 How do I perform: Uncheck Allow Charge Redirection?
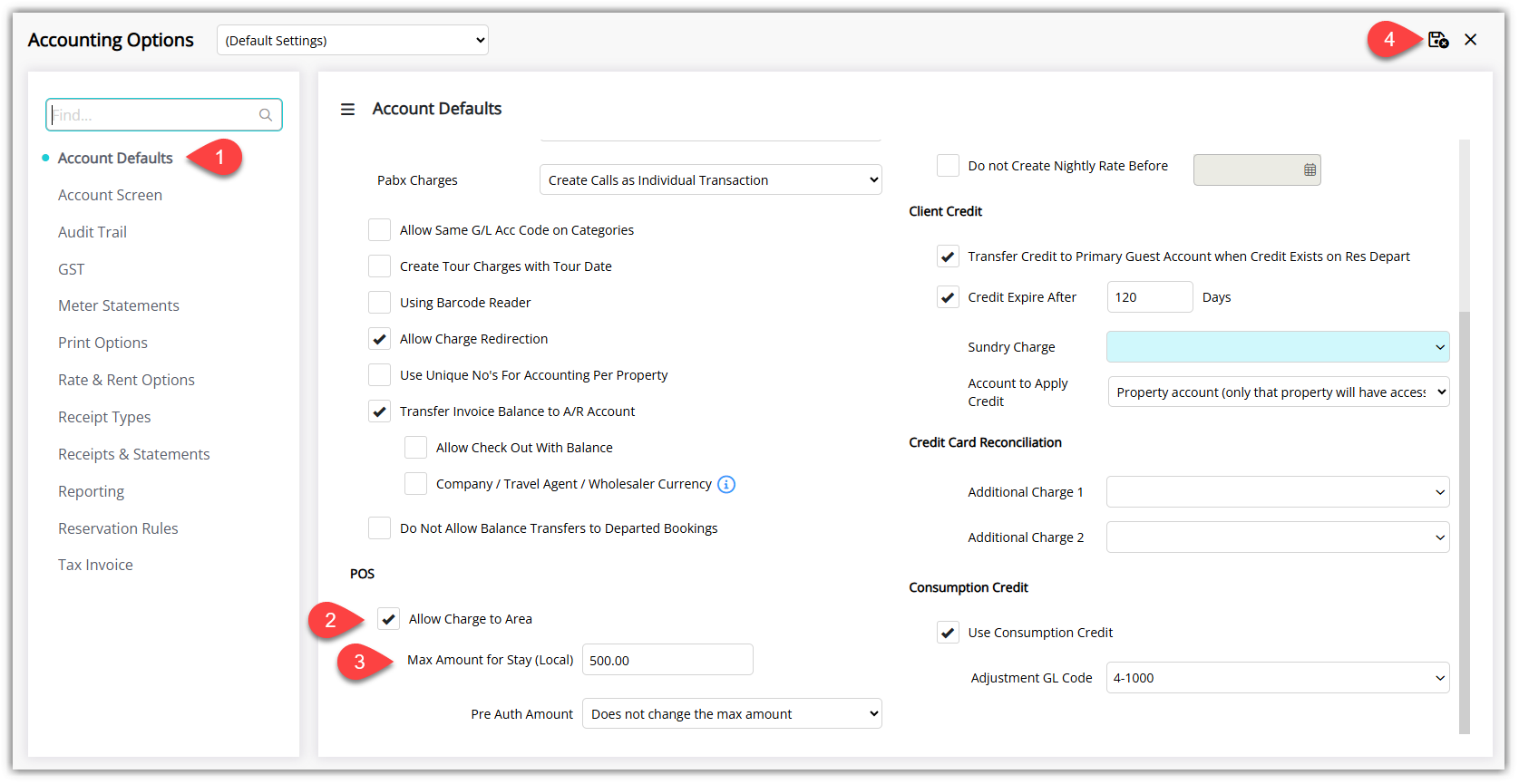pyautogui.click(x=380, y=339)
